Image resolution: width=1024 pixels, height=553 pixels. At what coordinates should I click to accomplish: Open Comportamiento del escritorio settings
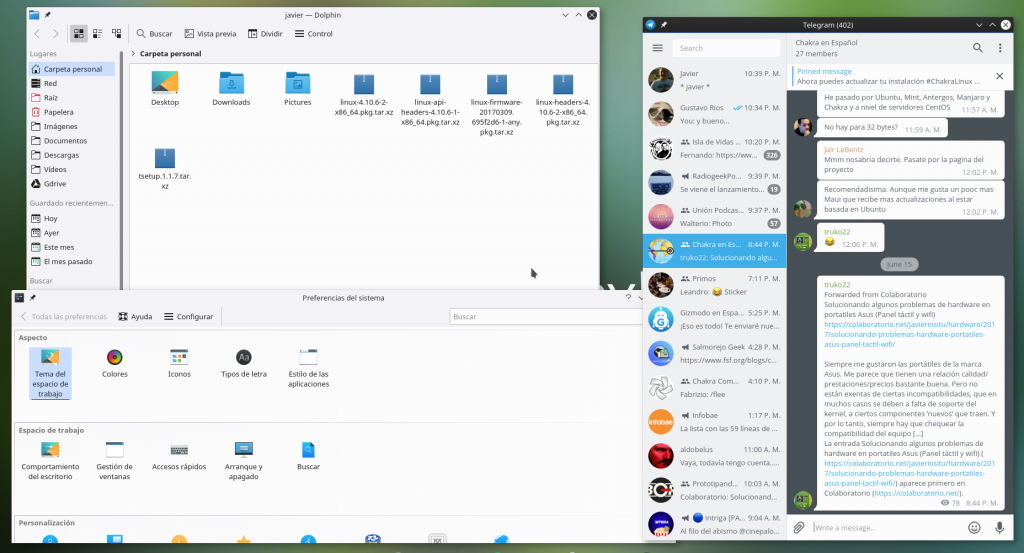[50, 460]
